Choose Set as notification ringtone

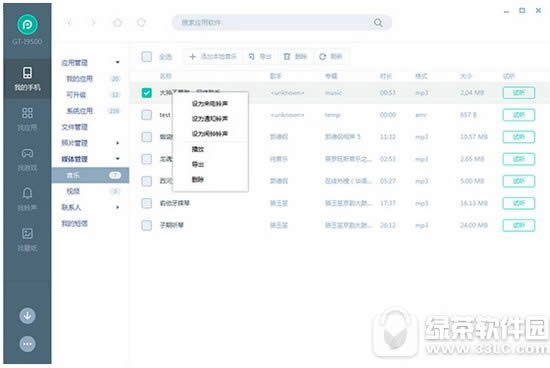point(210,119)
